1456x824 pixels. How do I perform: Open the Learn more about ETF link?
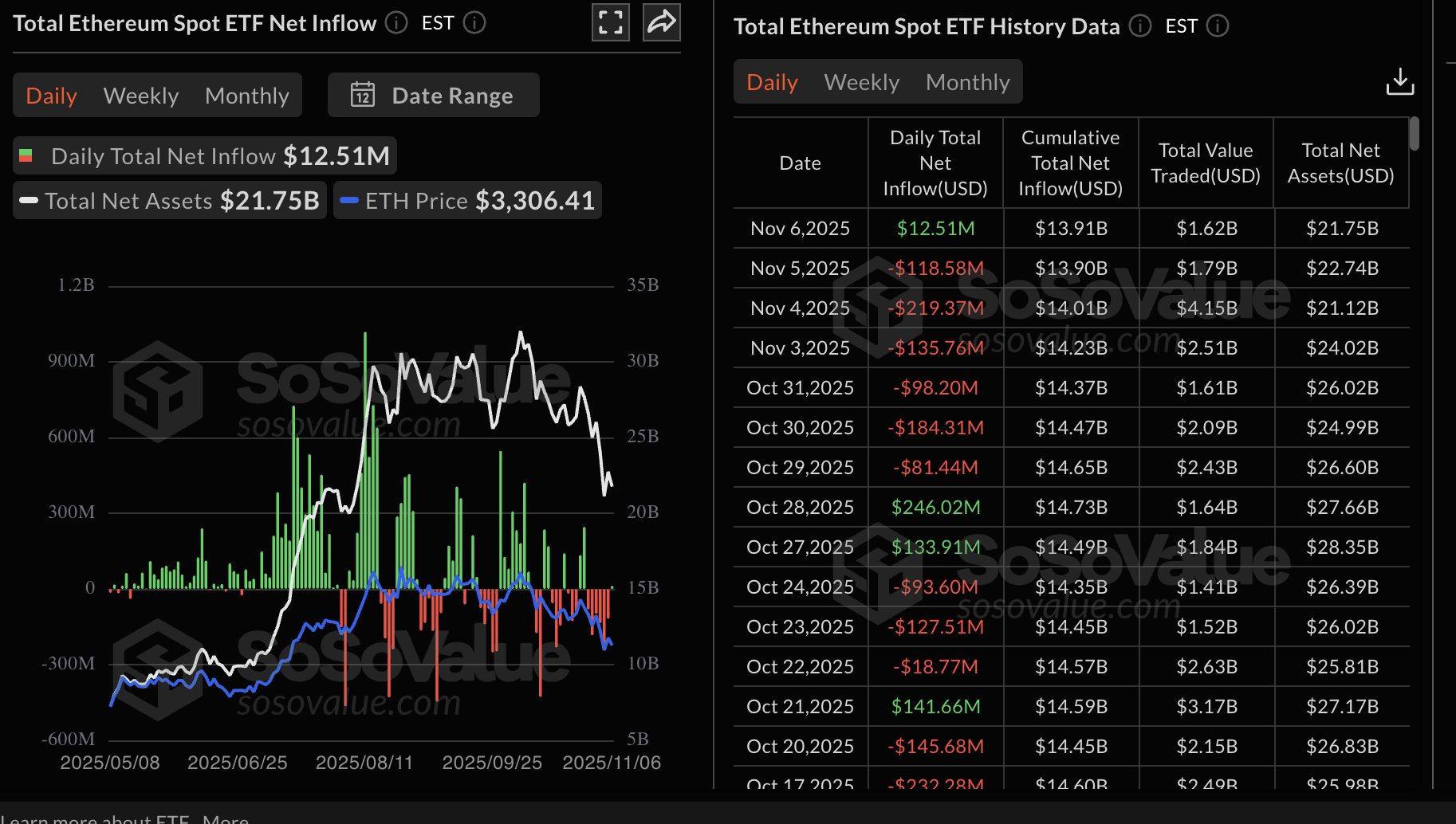tap(96, 819)
